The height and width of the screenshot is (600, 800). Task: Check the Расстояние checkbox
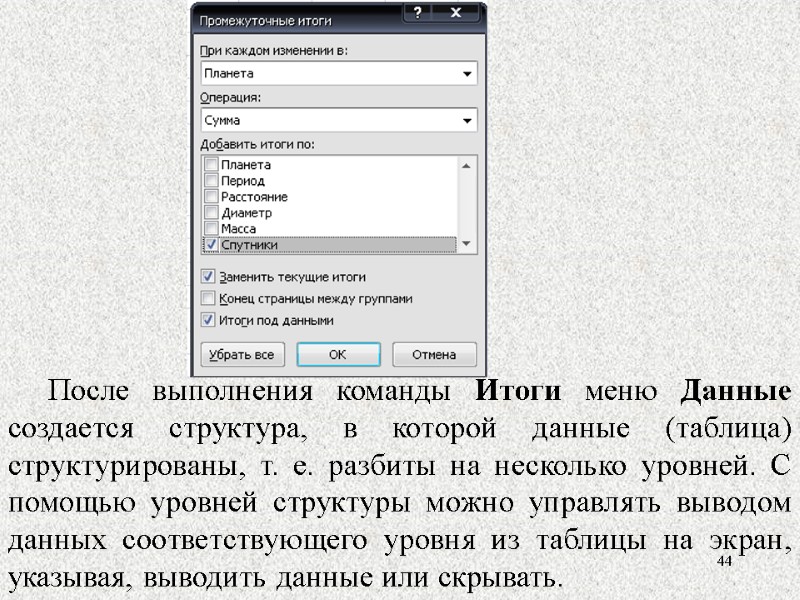point(211,196)
